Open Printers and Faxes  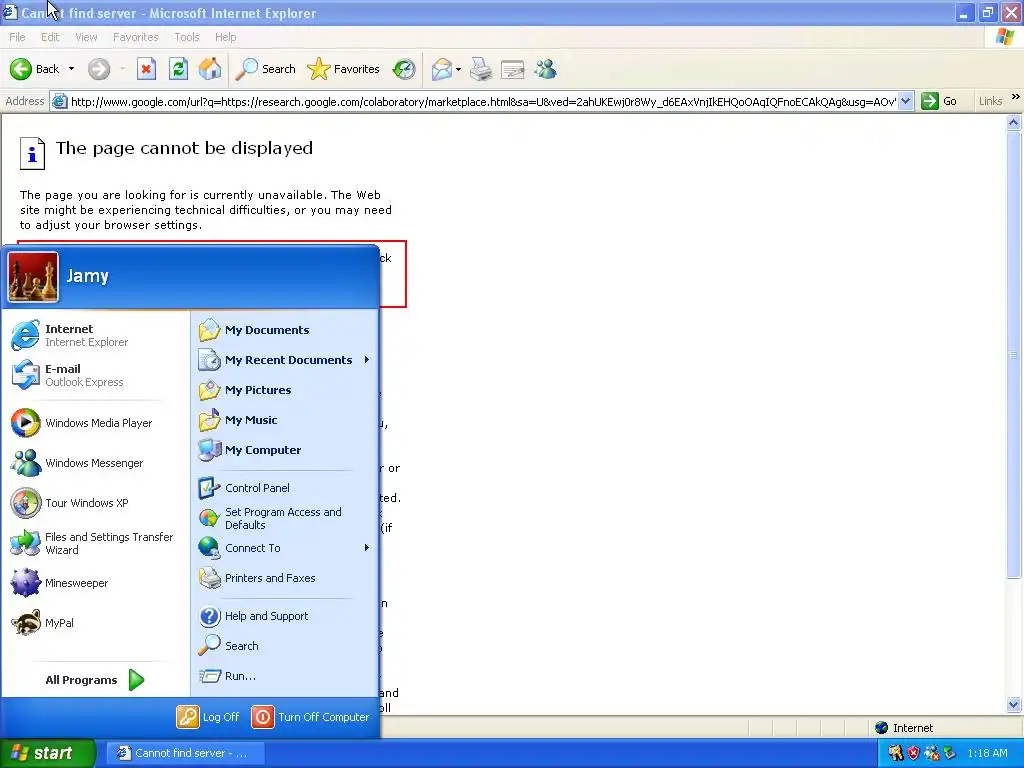pyautogui.click(x=257, y=578)
